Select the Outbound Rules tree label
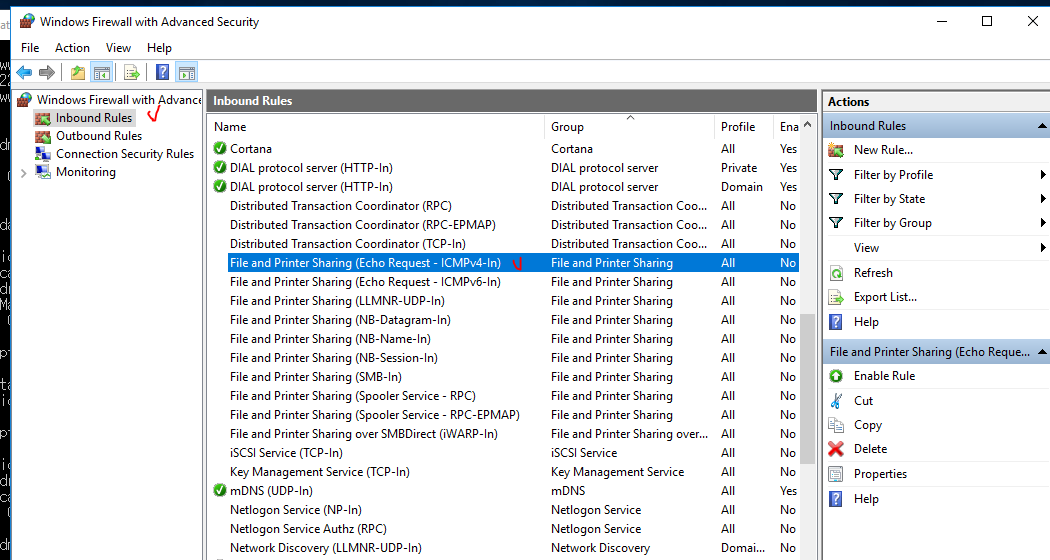 point(99,136)
